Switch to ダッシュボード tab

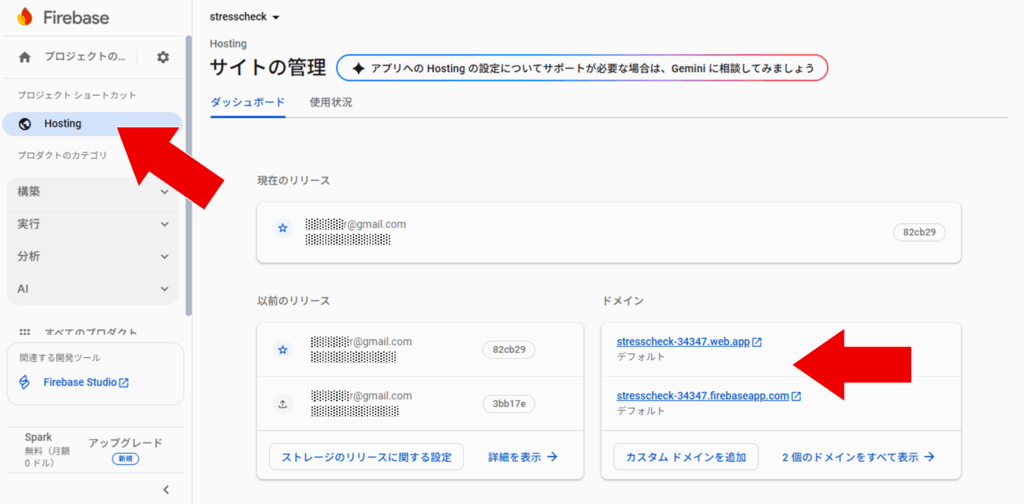[x=248, y=102]
